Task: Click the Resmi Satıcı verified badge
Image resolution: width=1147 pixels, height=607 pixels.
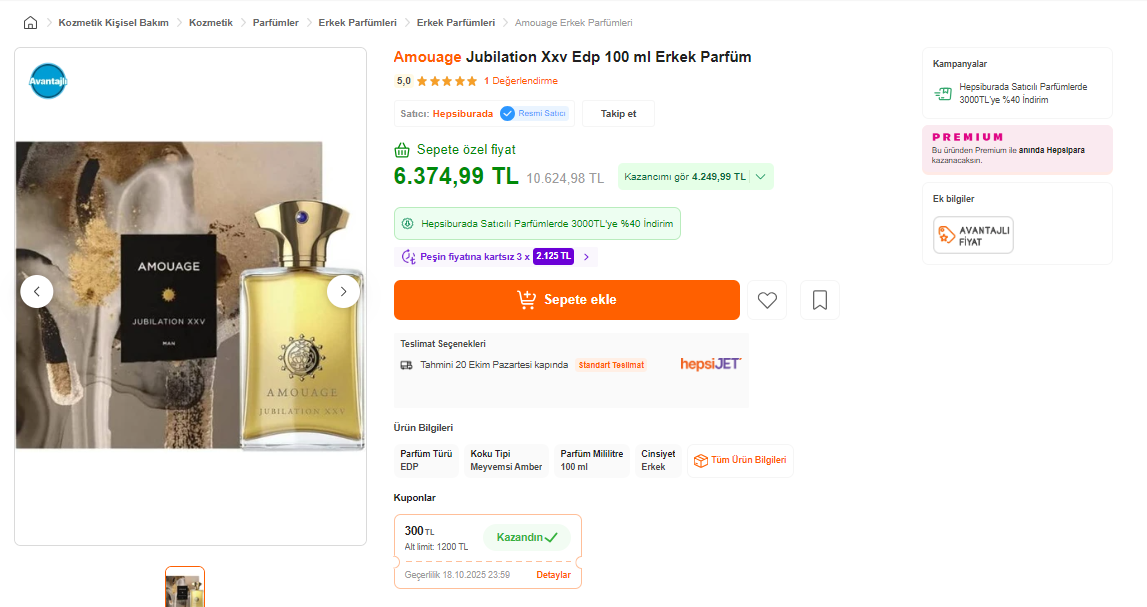Action: pyautogui.click(x=534, y=114)
